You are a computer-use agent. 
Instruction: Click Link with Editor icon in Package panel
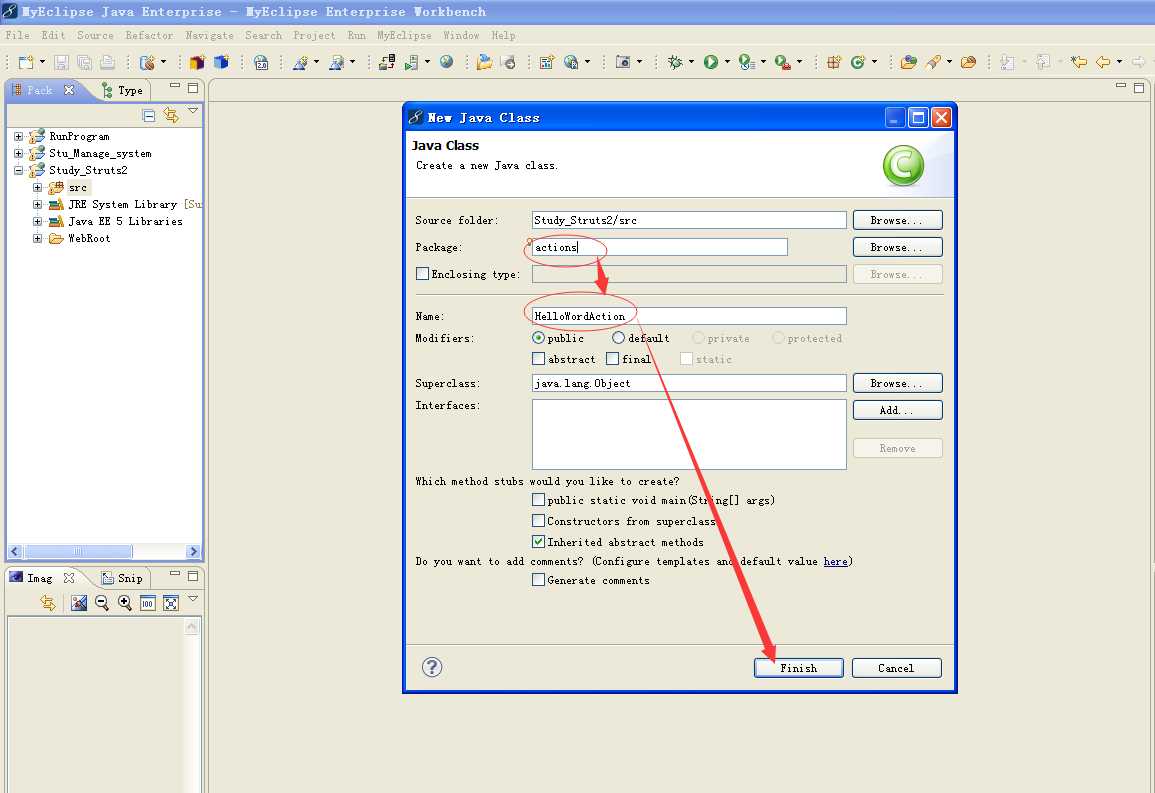[x=171, y=116]
